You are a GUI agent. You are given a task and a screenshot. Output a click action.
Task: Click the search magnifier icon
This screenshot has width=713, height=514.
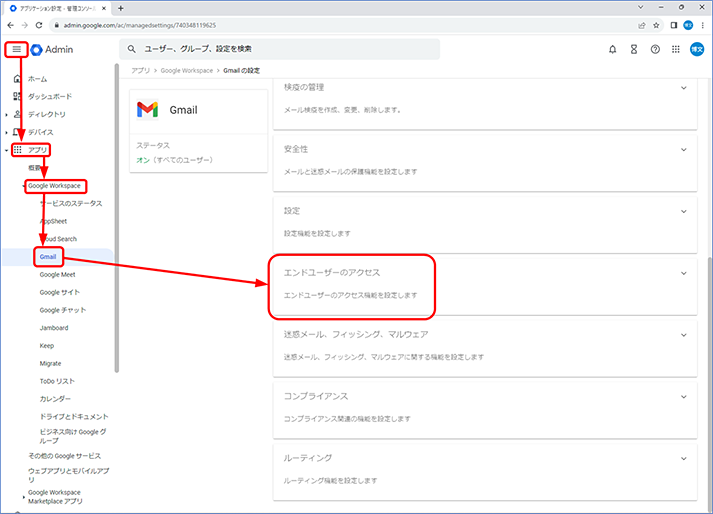[x=131, y=49]
